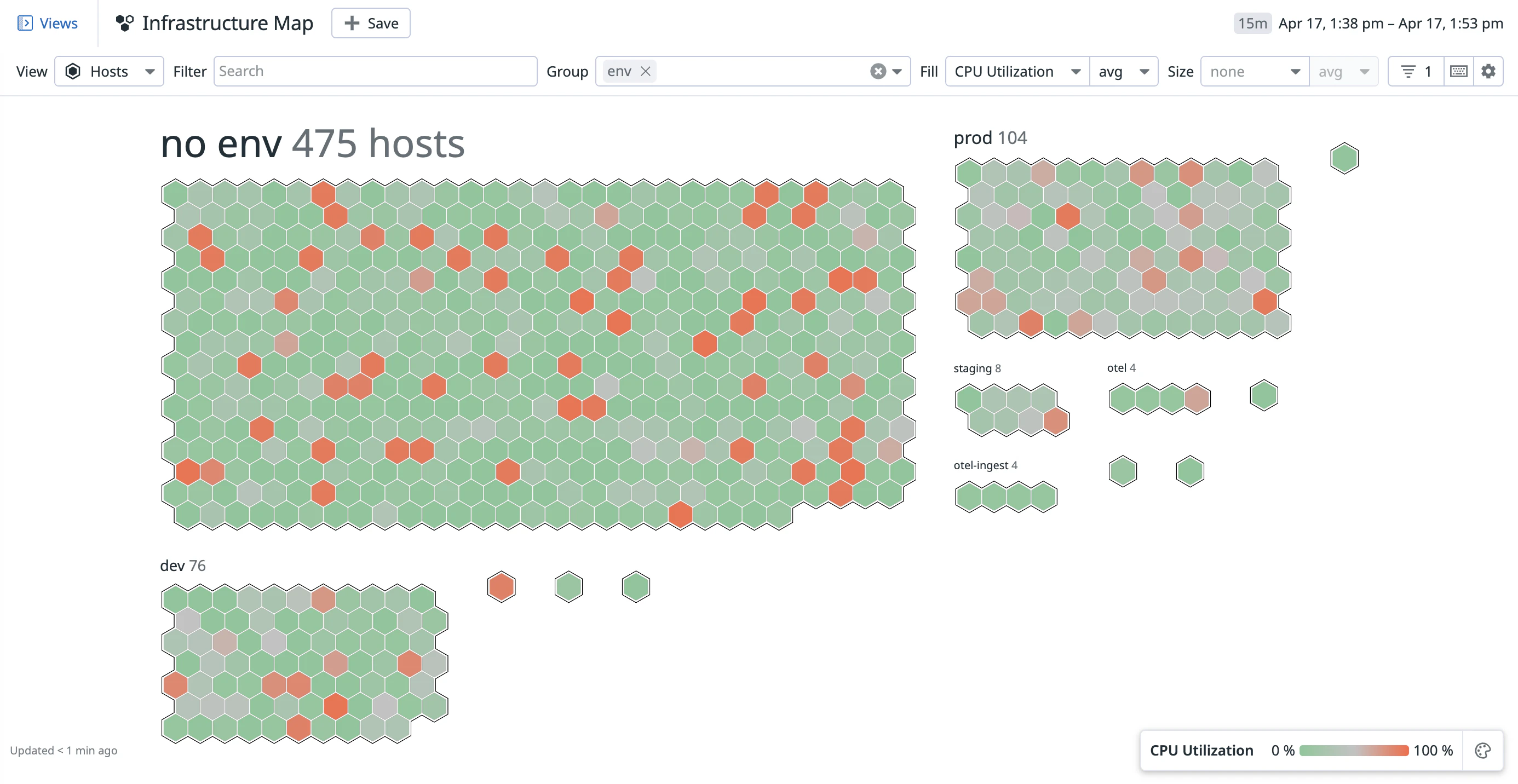Click the otel-ingest 4 group label

pos(985,465)
